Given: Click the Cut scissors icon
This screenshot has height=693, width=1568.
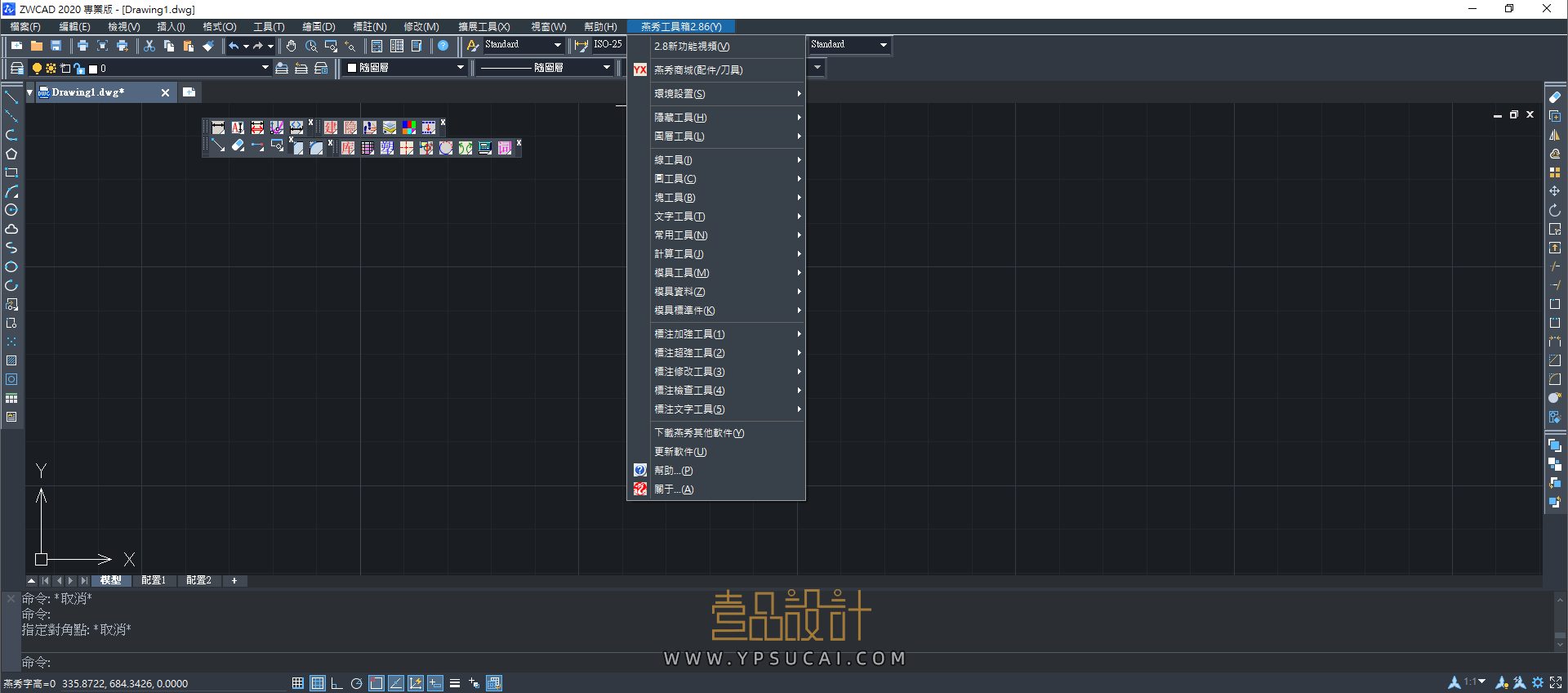Looking at the screenshot, I should (x=149, y=46).
